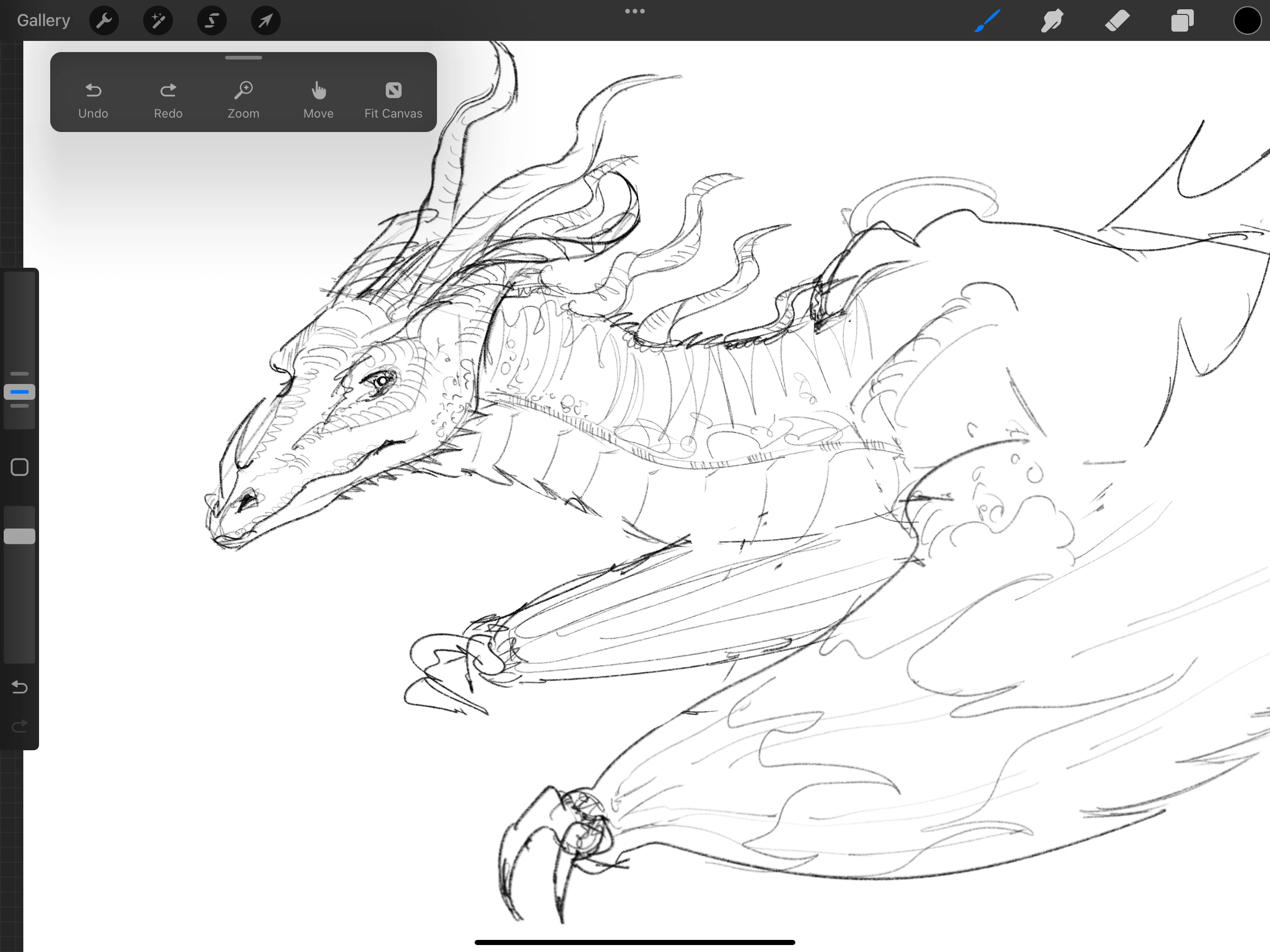Activate the Selection tool
The image size is (1270, 952).
point(212,21)
